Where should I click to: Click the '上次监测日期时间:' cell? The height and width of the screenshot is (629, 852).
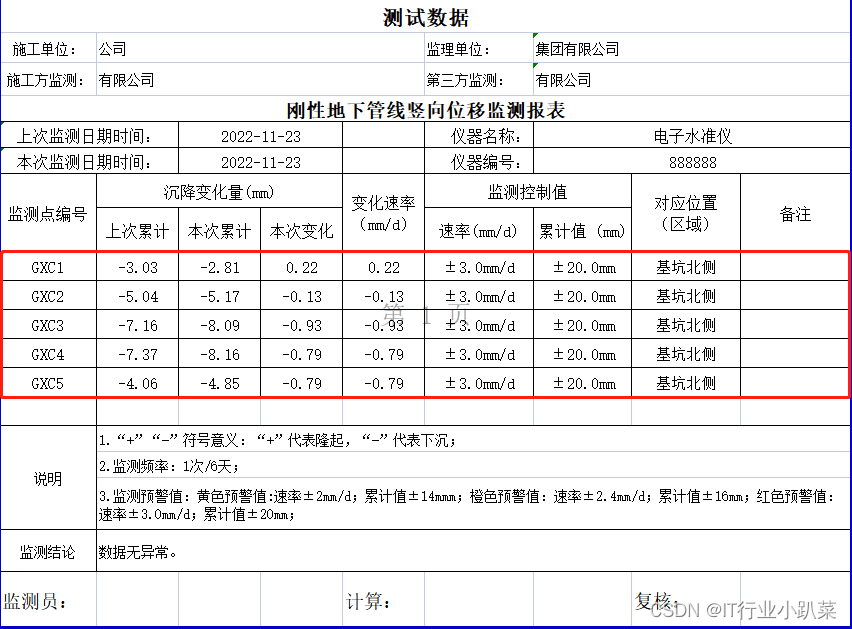point(90,136)
